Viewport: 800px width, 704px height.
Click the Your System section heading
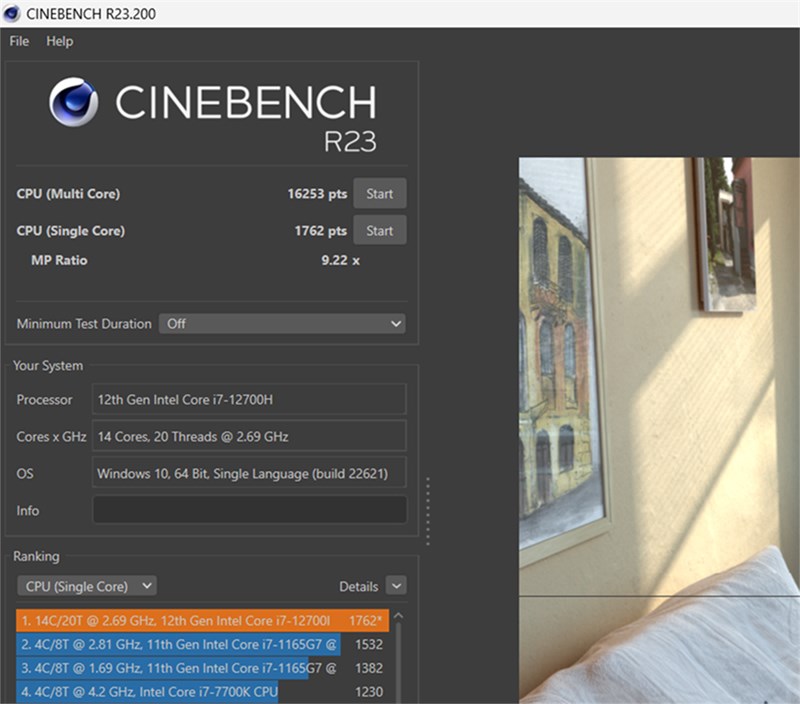(48, 366)
